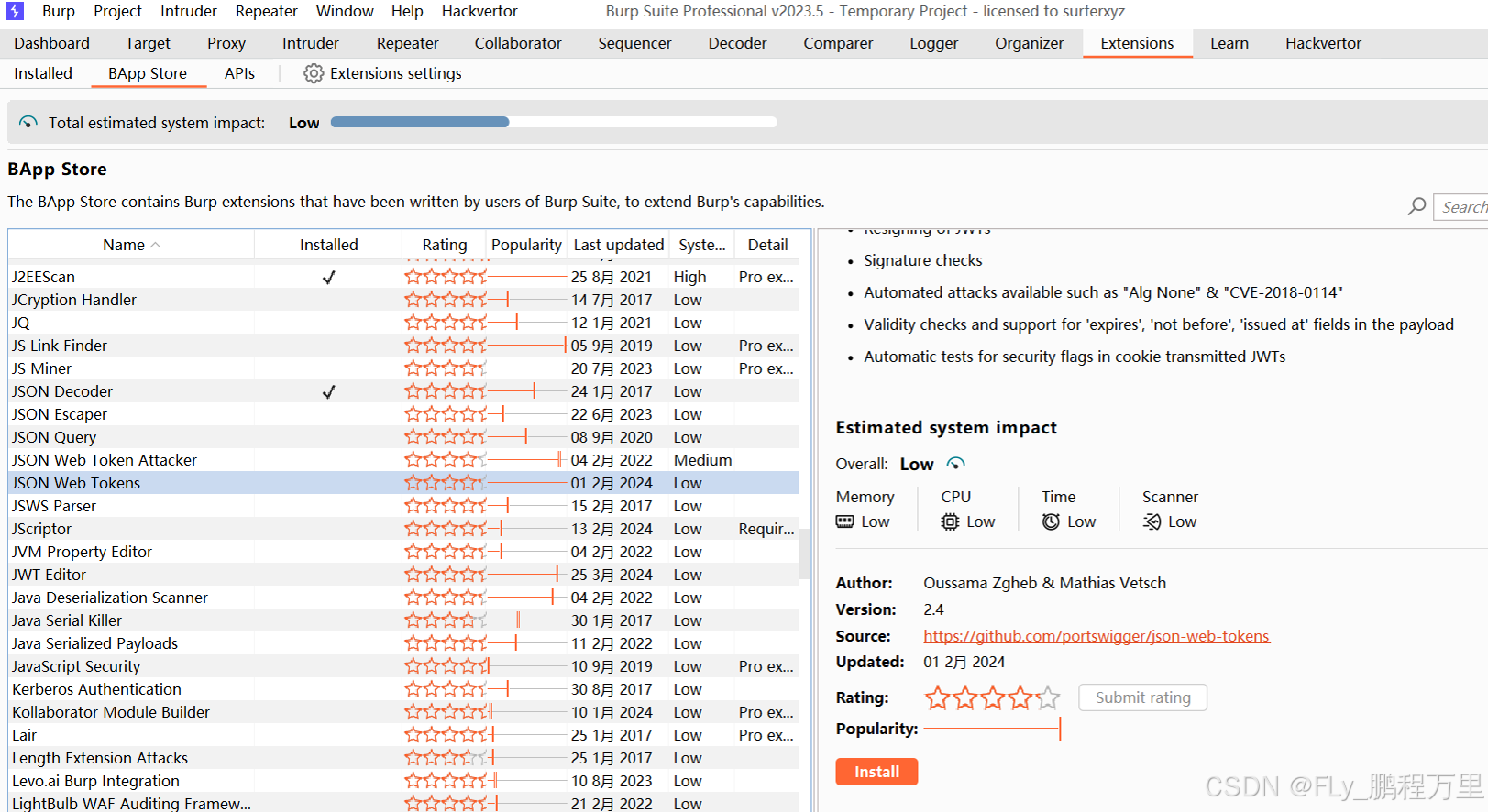
Task: Select the JS Miner extension
Action: point(403,368)
